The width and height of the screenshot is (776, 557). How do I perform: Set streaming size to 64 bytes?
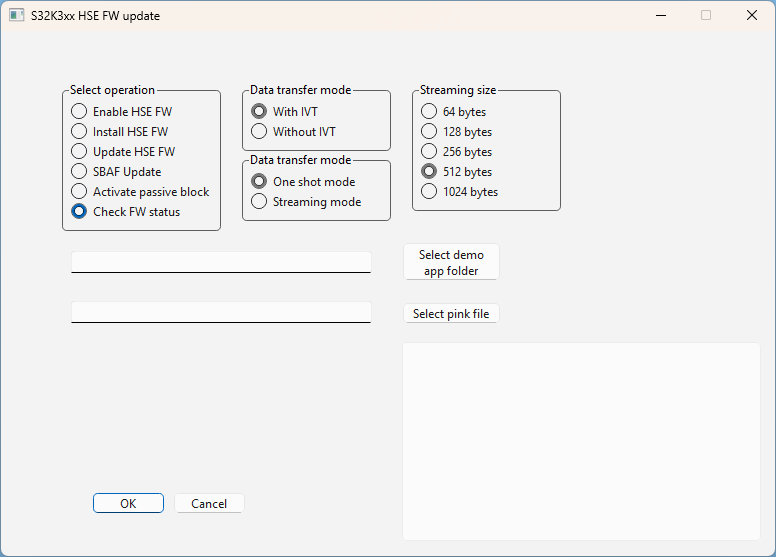[429, 112]
